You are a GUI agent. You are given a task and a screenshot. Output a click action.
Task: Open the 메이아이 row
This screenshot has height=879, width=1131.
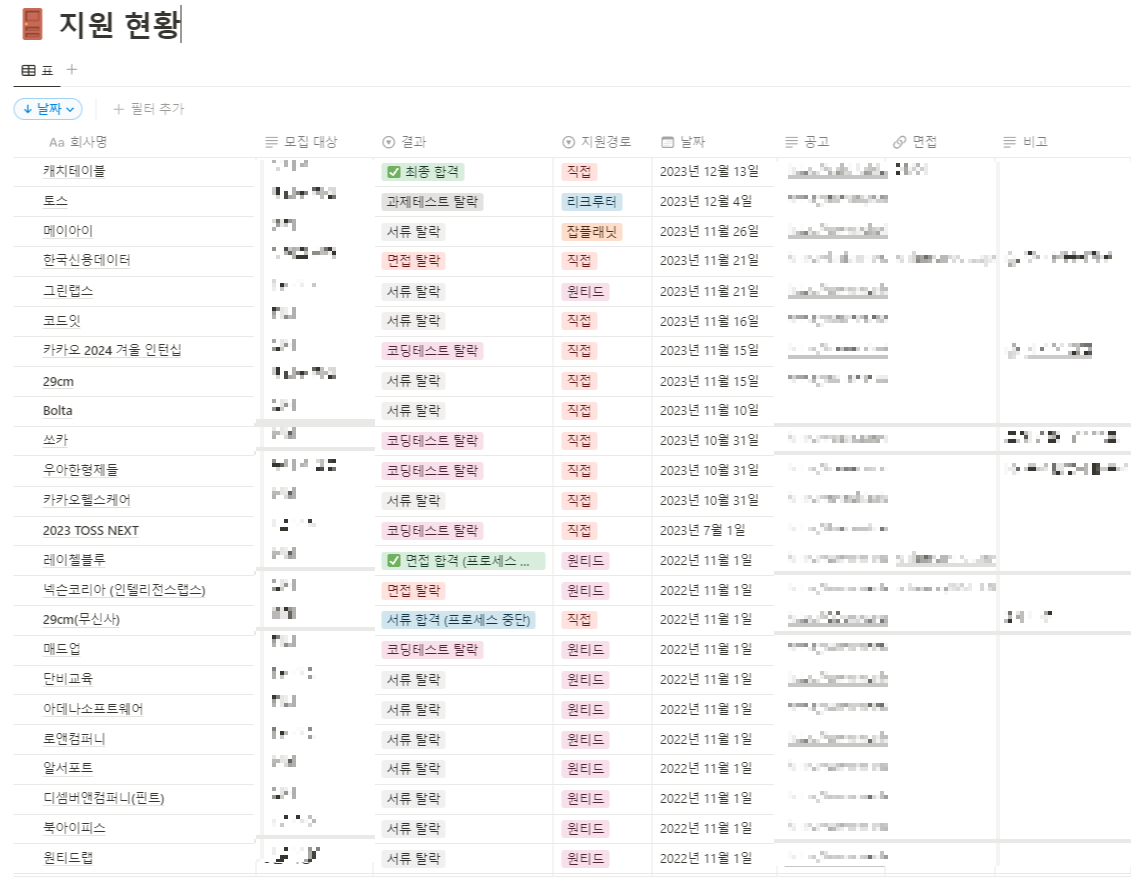point(68,231)
